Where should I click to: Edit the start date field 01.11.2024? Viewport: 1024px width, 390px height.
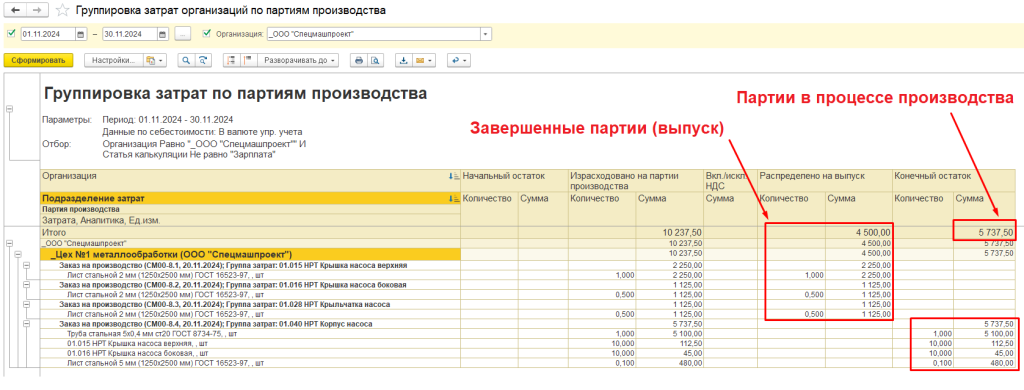click(x=48, y=34)
